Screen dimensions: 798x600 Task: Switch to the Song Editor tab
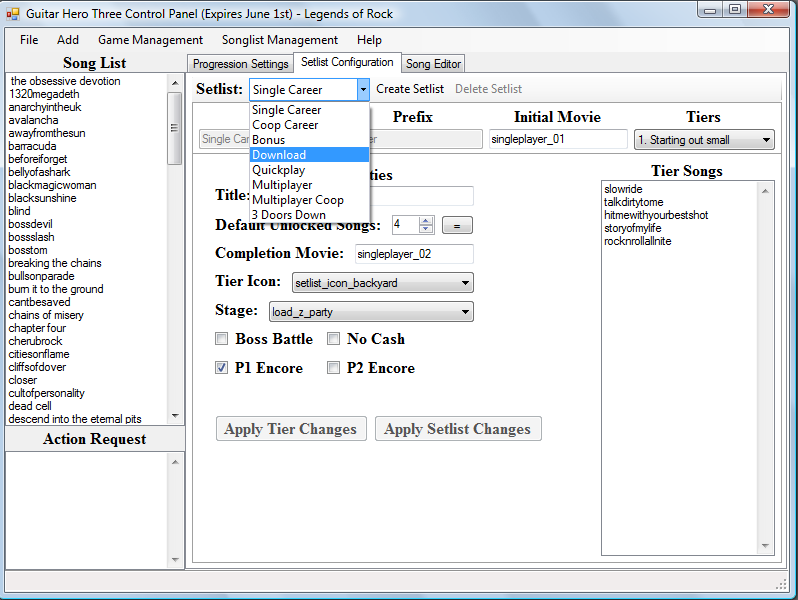433,64
